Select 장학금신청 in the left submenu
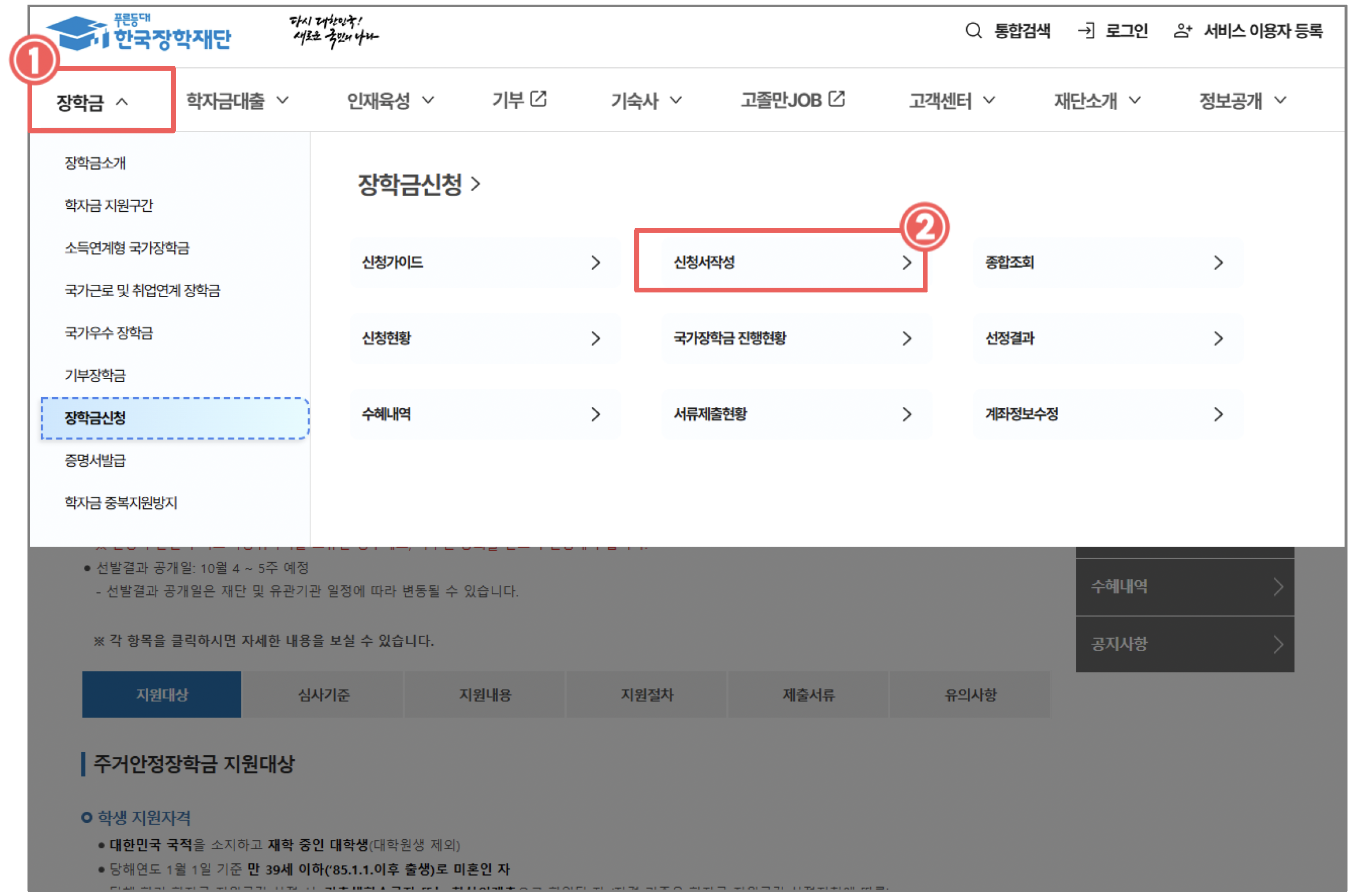 pyautogui.click(x=95, y=418)
